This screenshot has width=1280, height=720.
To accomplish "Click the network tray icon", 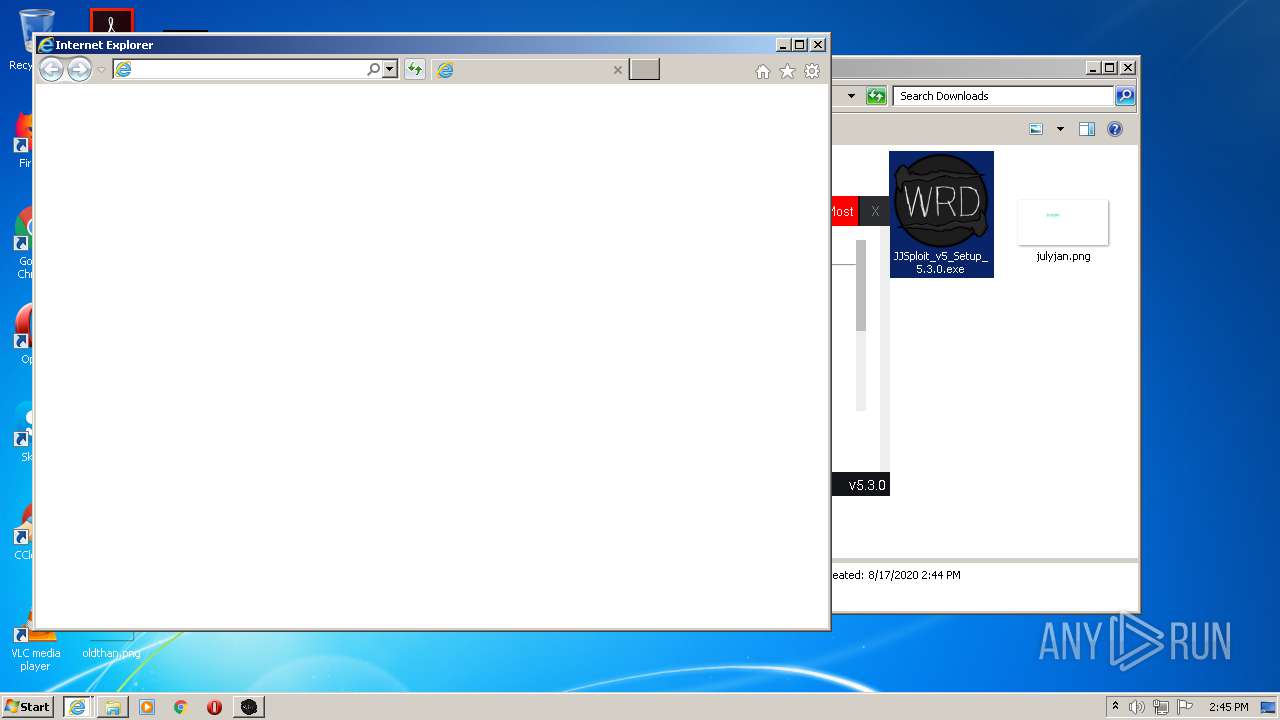I will (x=1161, y=707).
